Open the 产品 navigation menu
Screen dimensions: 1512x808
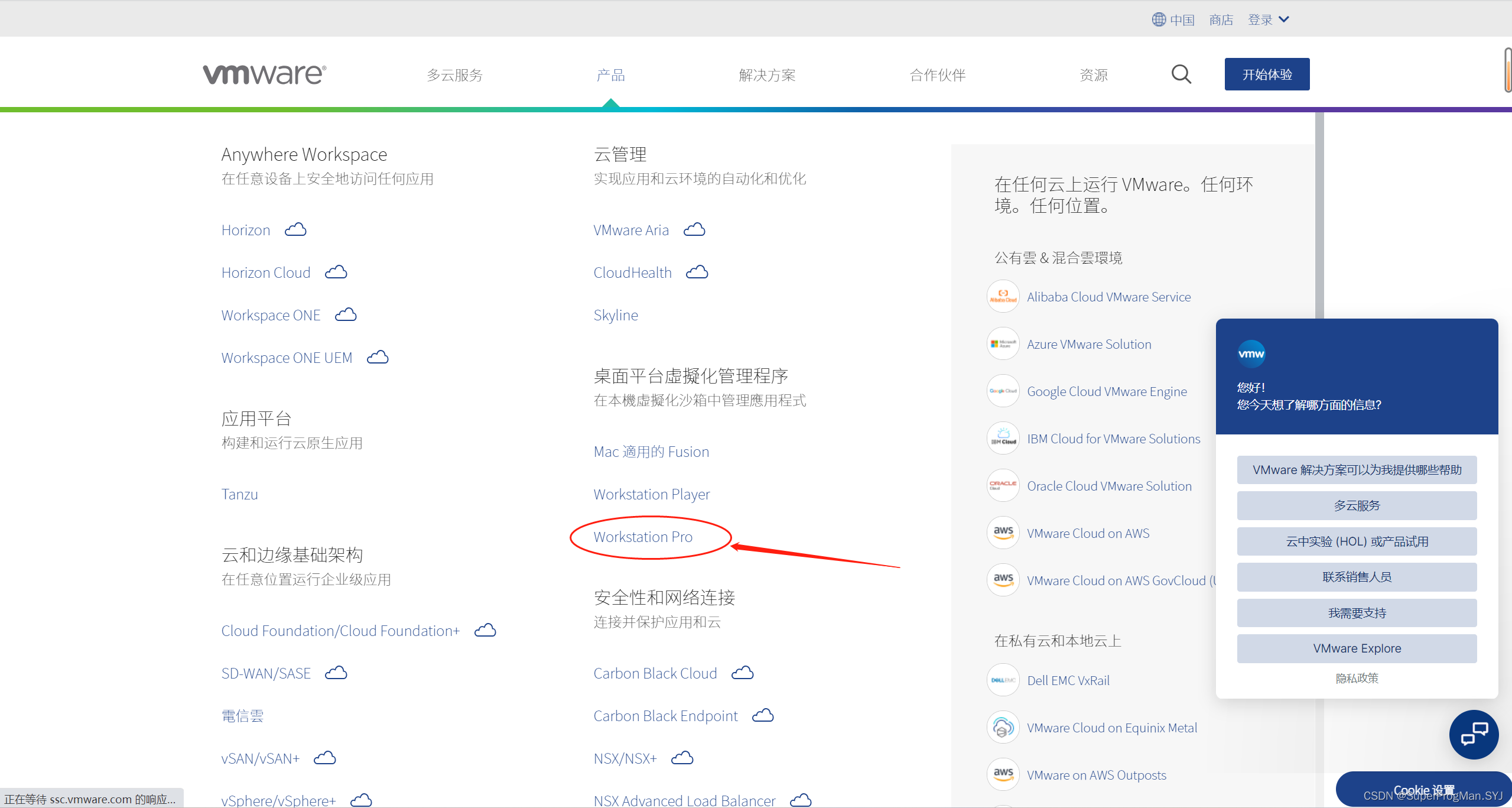click(x=610, y=75)
